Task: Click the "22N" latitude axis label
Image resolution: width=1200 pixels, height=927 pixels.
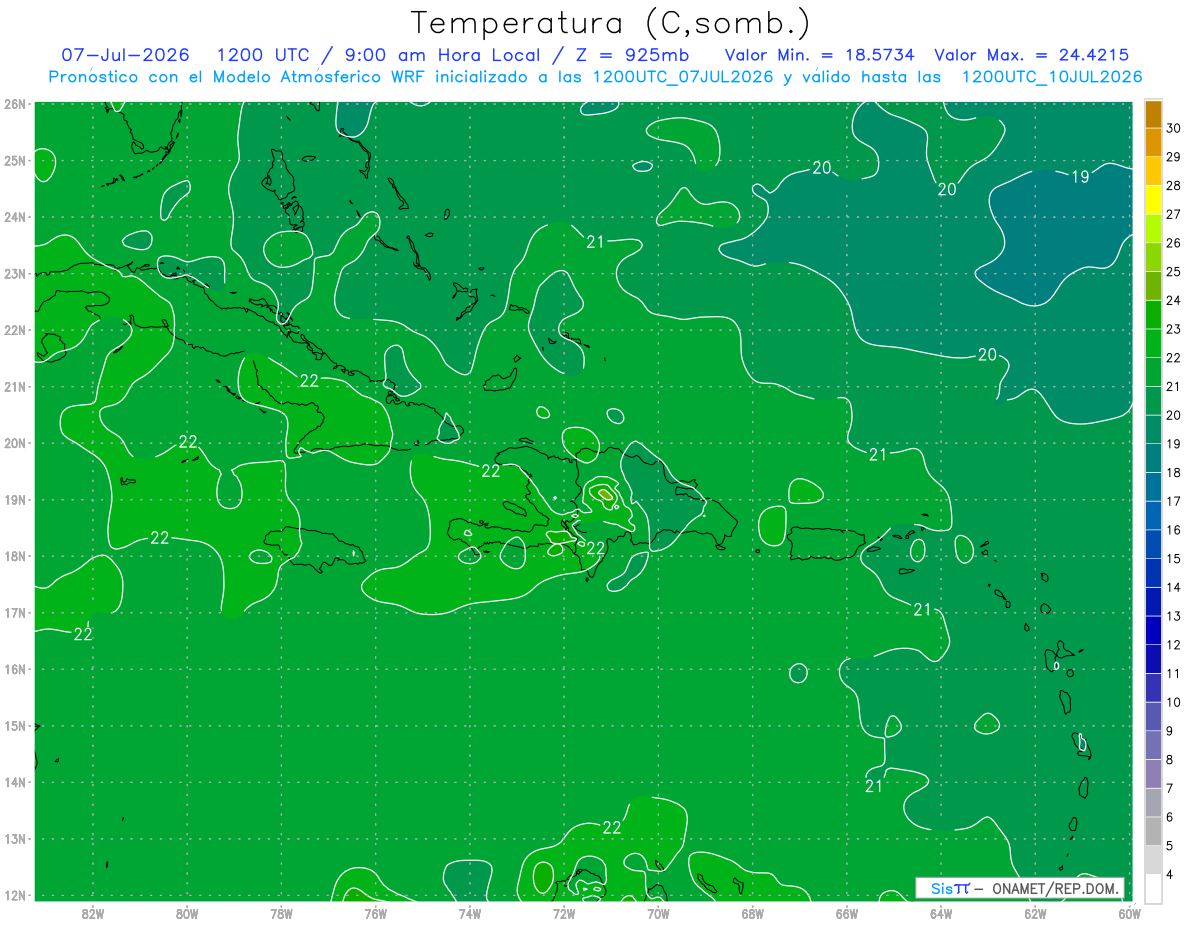Action: click(14, 330)
